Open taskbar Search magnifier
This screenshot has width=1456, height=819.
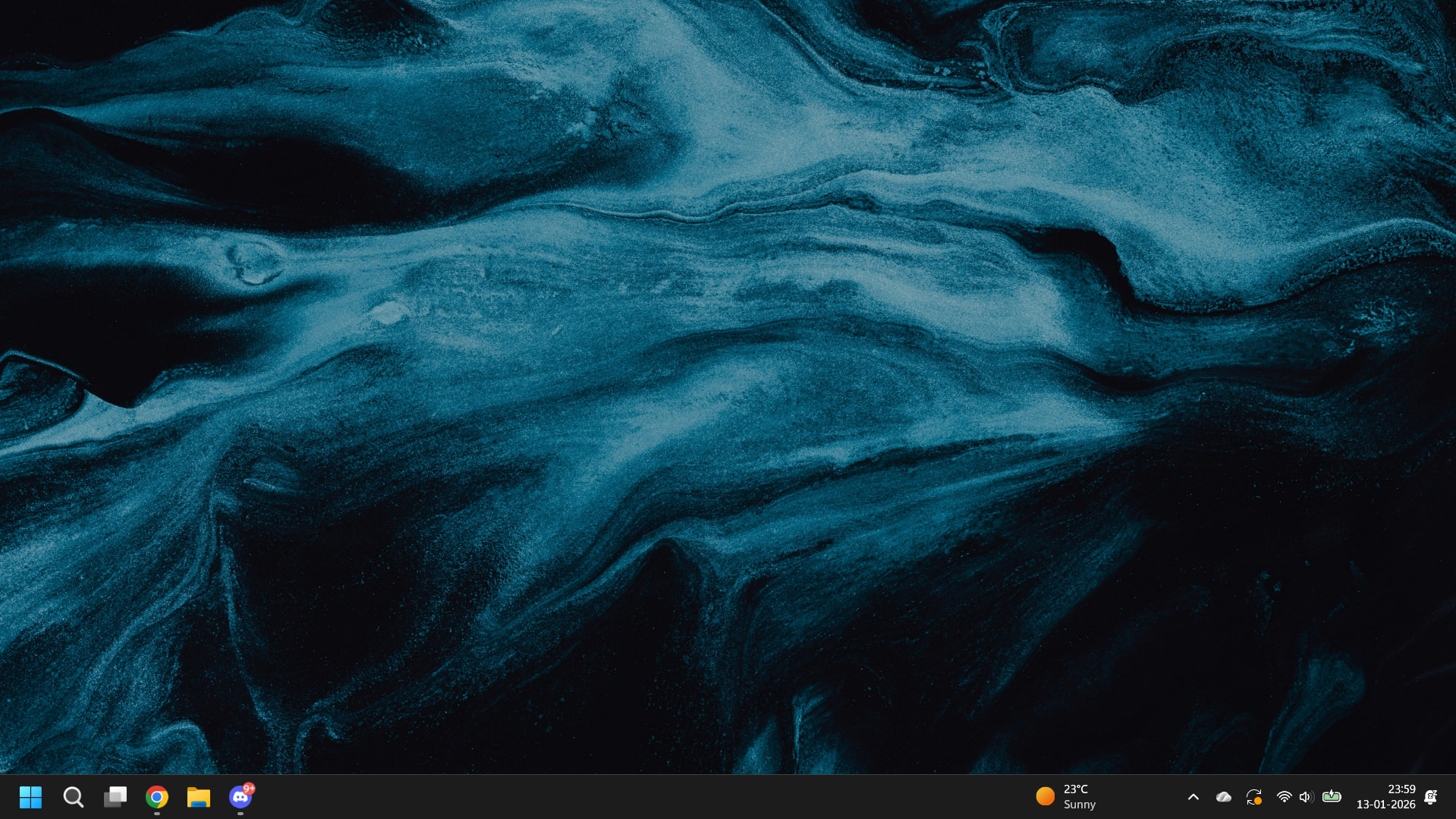tap(73, 797)
